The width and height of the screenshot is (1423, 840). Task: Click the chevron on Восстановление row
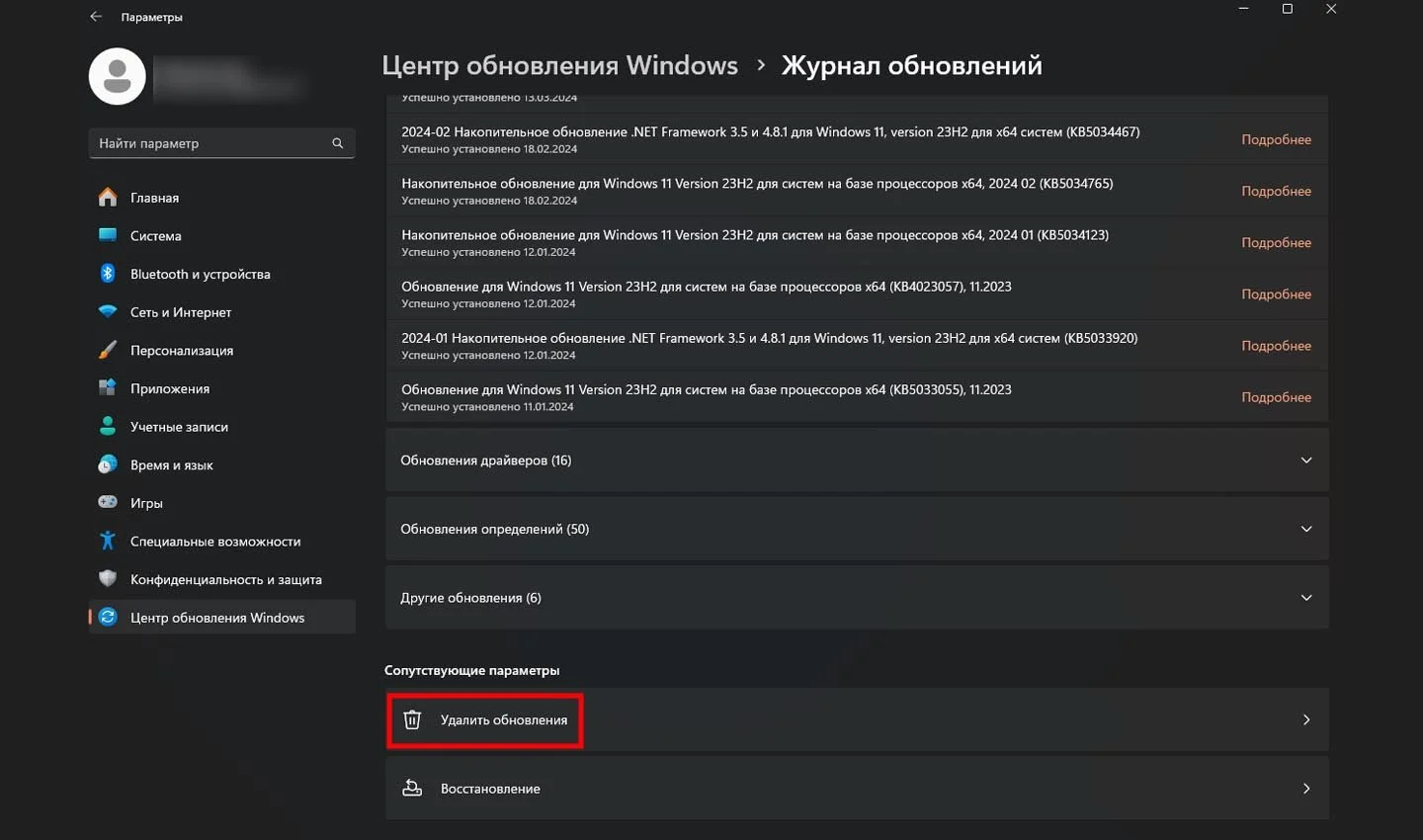[x=1306, y=789]
